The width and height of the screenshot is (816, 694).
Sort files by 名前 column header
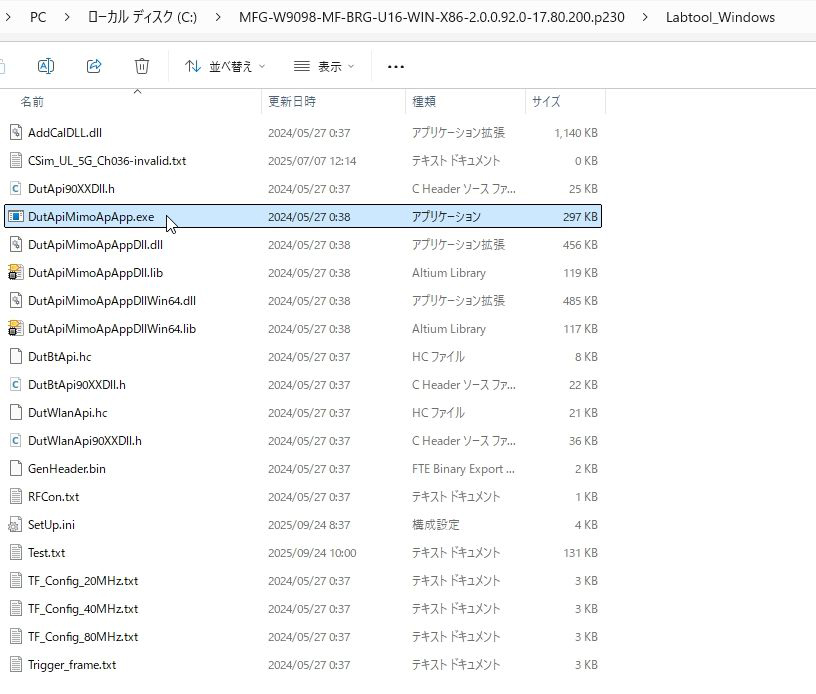tap(32, 102)
